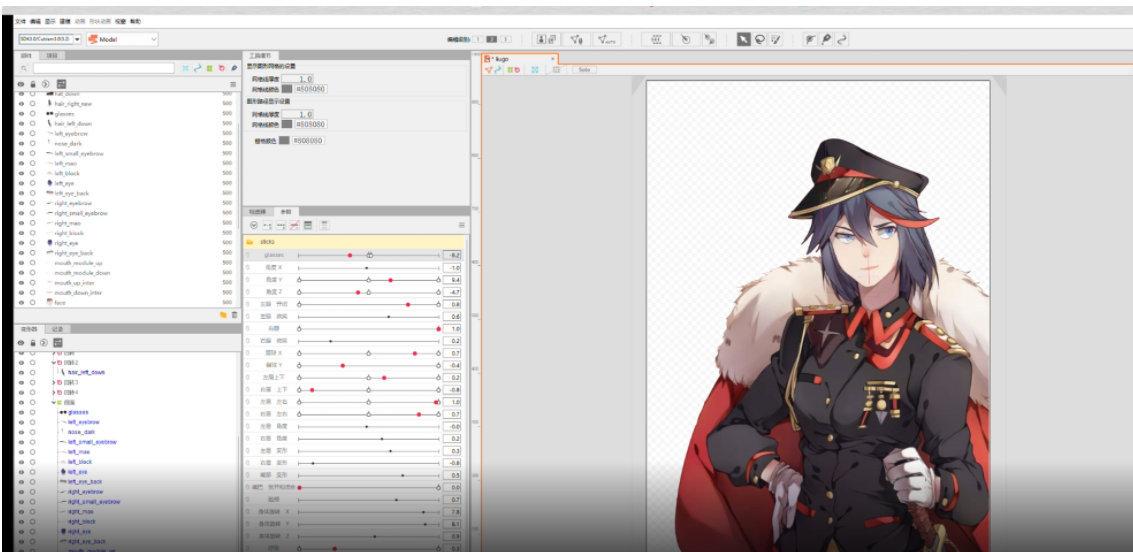Click the parts search input field
Image resolution: width=1133 pixels, height=552 pixels.
(103, 68)
